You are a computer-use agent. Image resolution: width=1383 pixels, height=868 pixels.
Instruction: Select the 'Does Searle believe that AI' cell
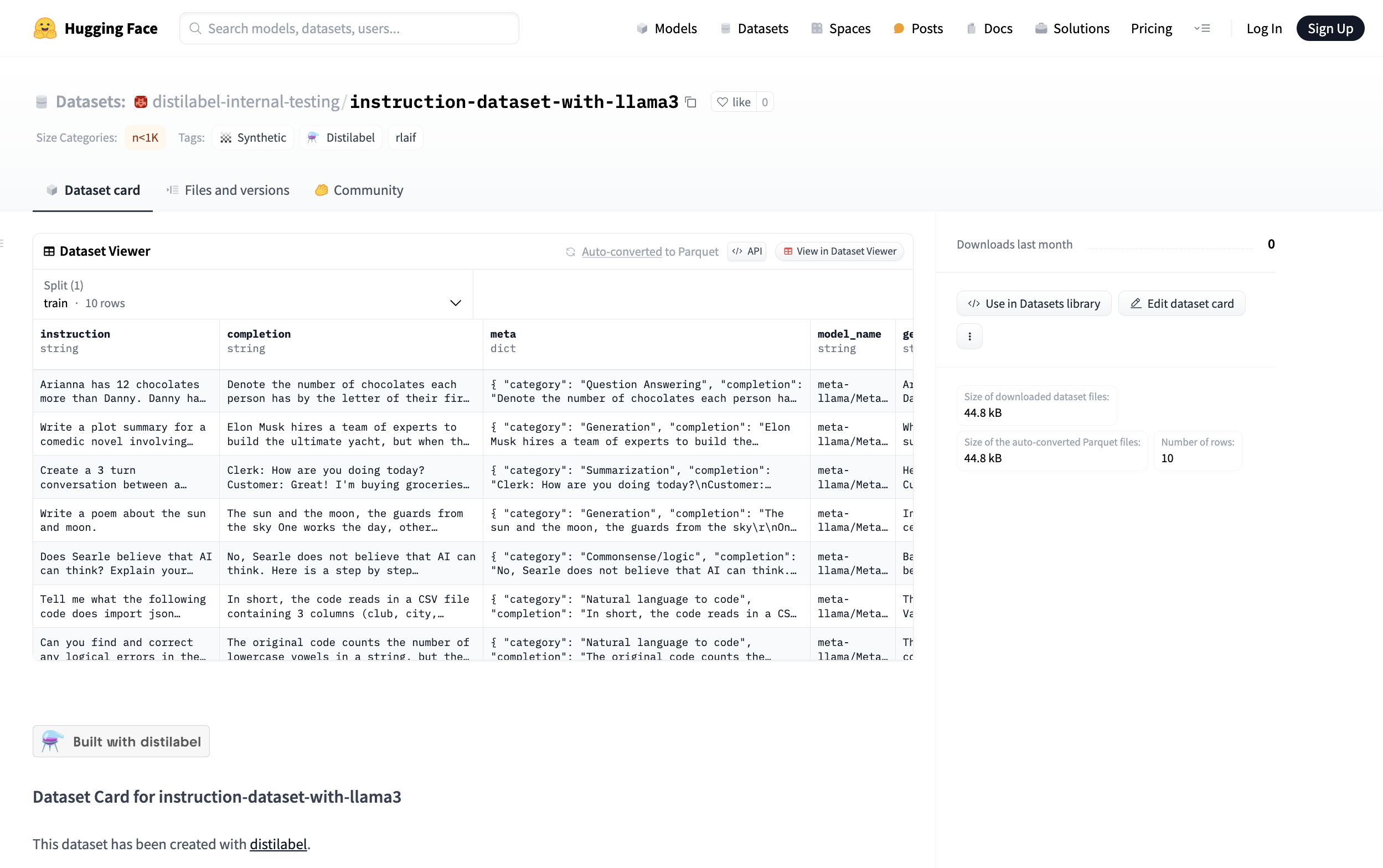[x=126, y=563]
